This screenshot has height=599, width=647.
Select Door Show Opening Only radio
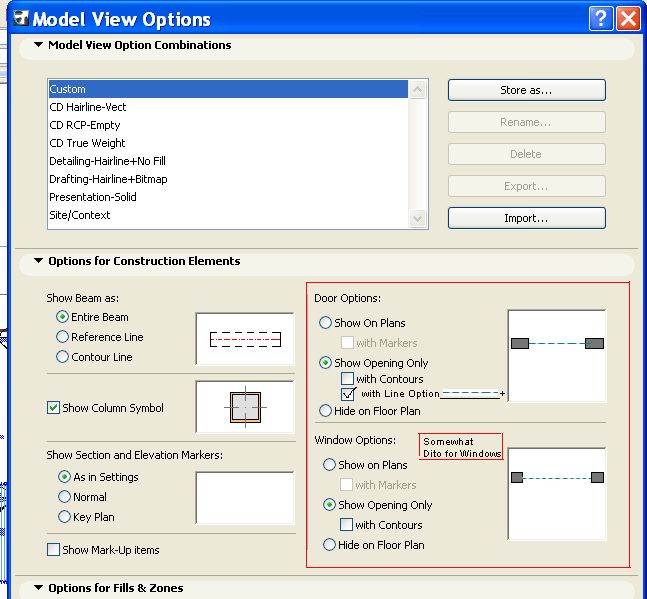(325, 363)
